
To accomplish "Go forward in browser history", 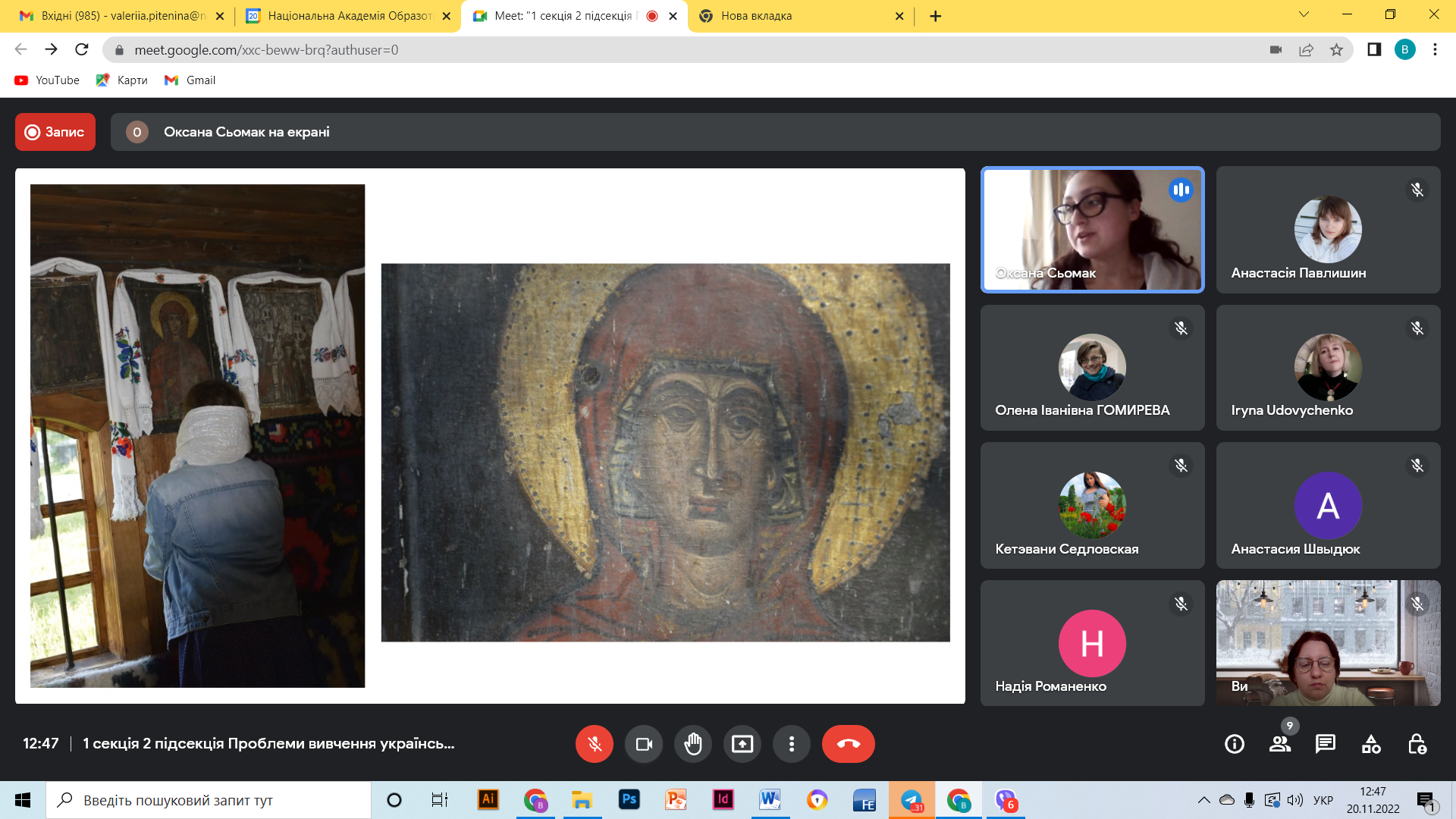I will (52, 49).
